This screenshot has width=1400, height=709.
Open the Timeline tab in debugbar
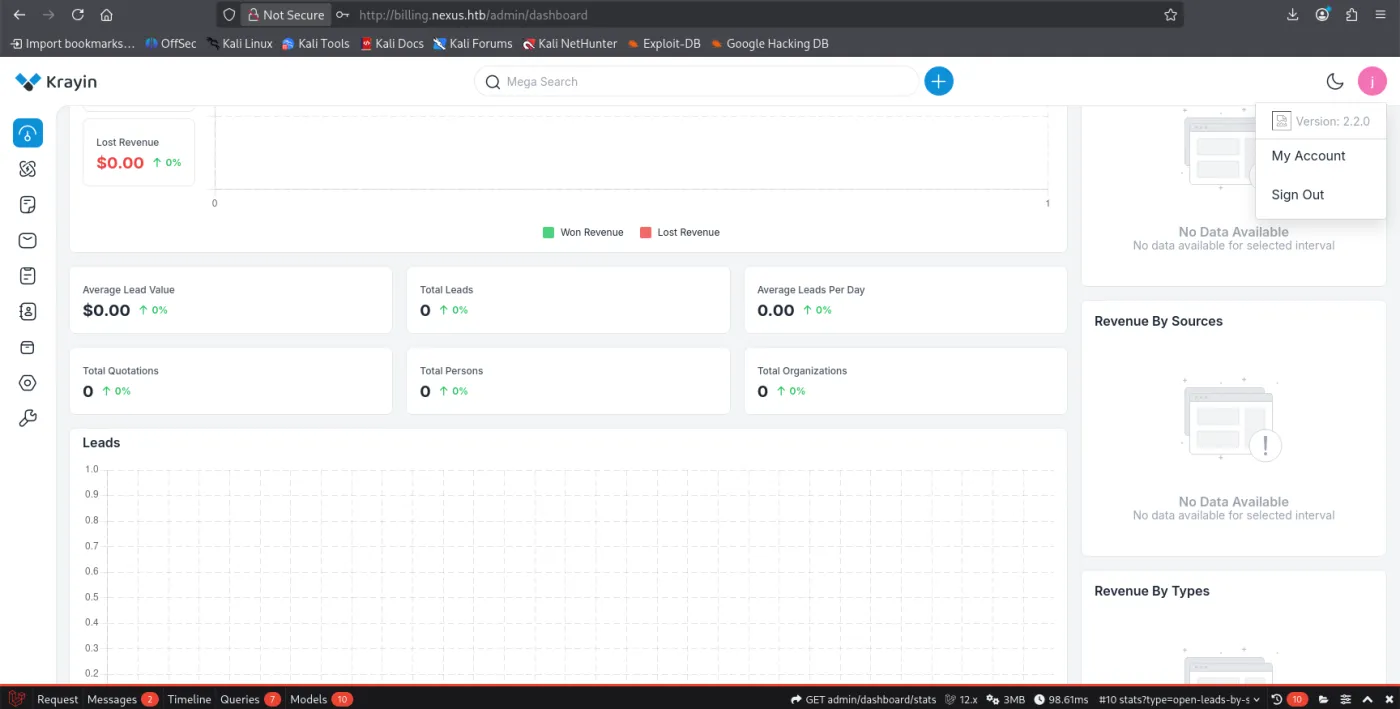(189, 699)
